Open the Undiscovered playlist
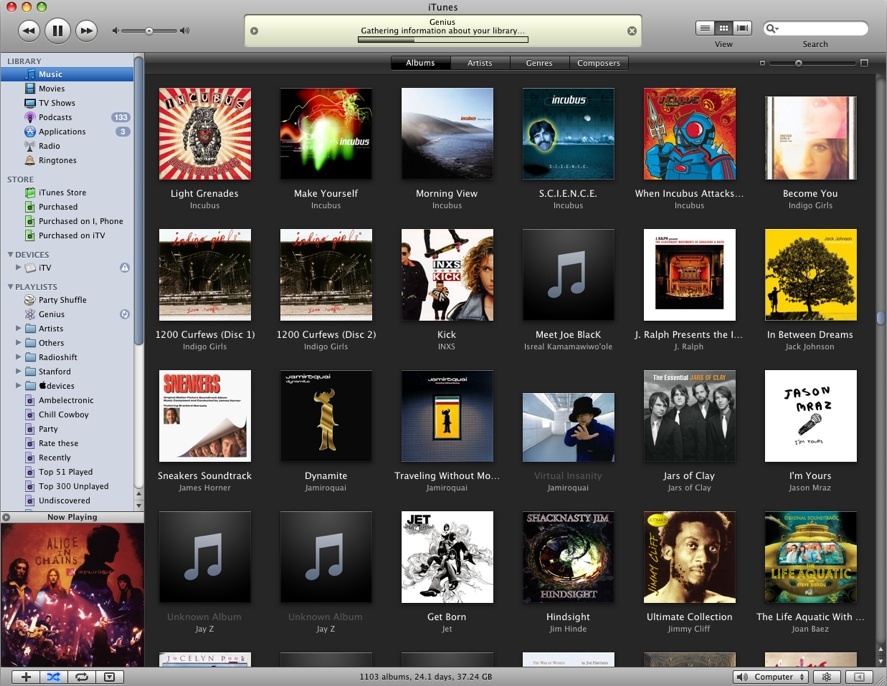Screen dimensions: 887x686 point(67,501)
